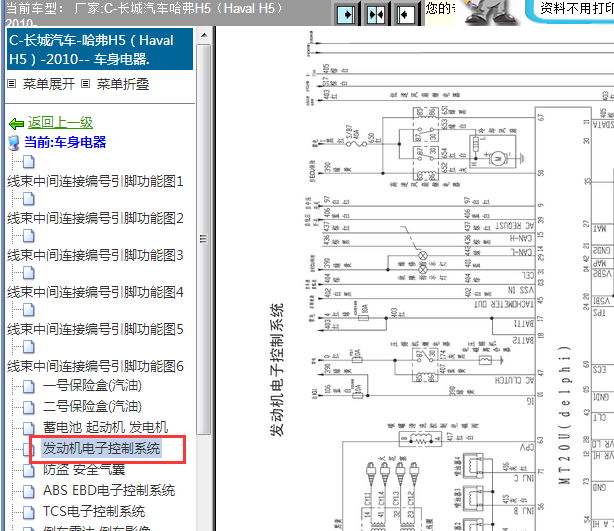Open ABS EBD电子控制系统 diagram
Viewport: 614px width, 531px height.
109,490
